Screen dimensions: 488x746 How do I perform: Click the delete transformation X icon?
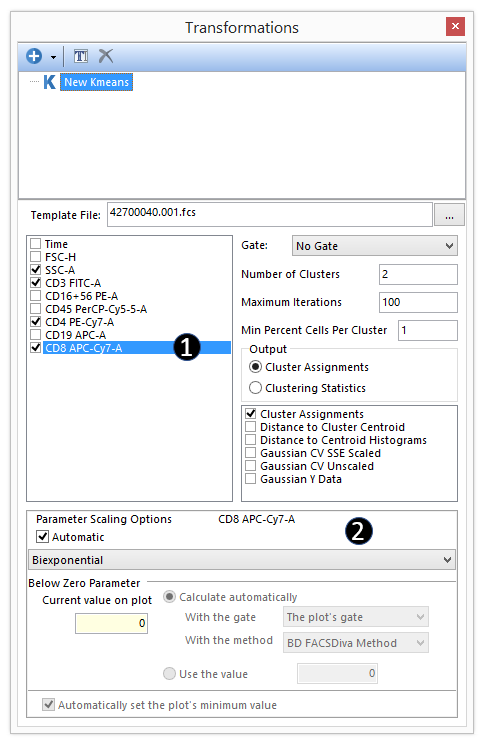tap(106, 56)
